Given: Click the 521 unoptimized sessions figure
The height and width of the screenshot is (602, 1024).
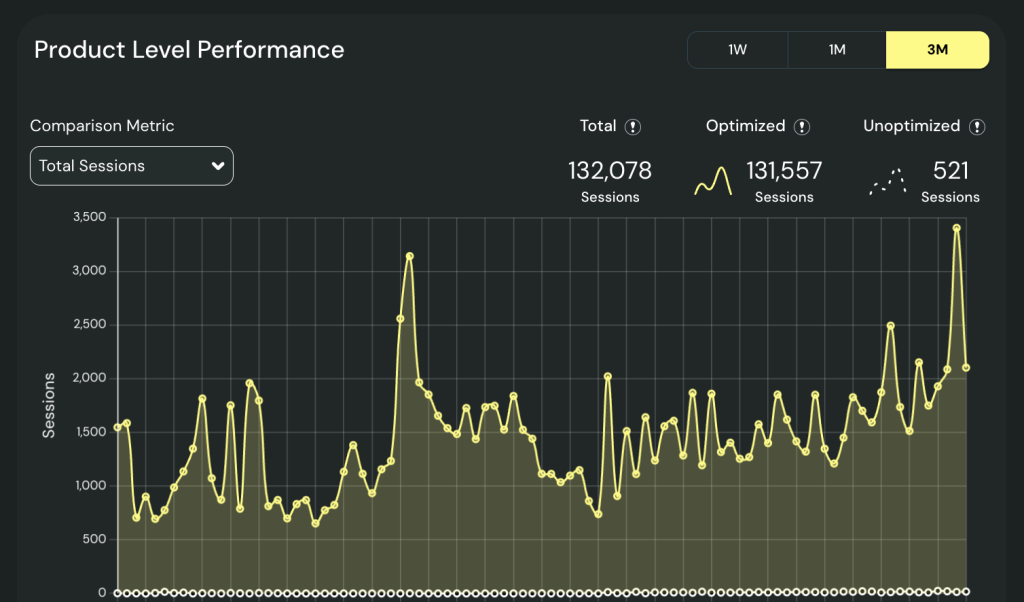Looking at the screenshot, I should click(950, 171).
